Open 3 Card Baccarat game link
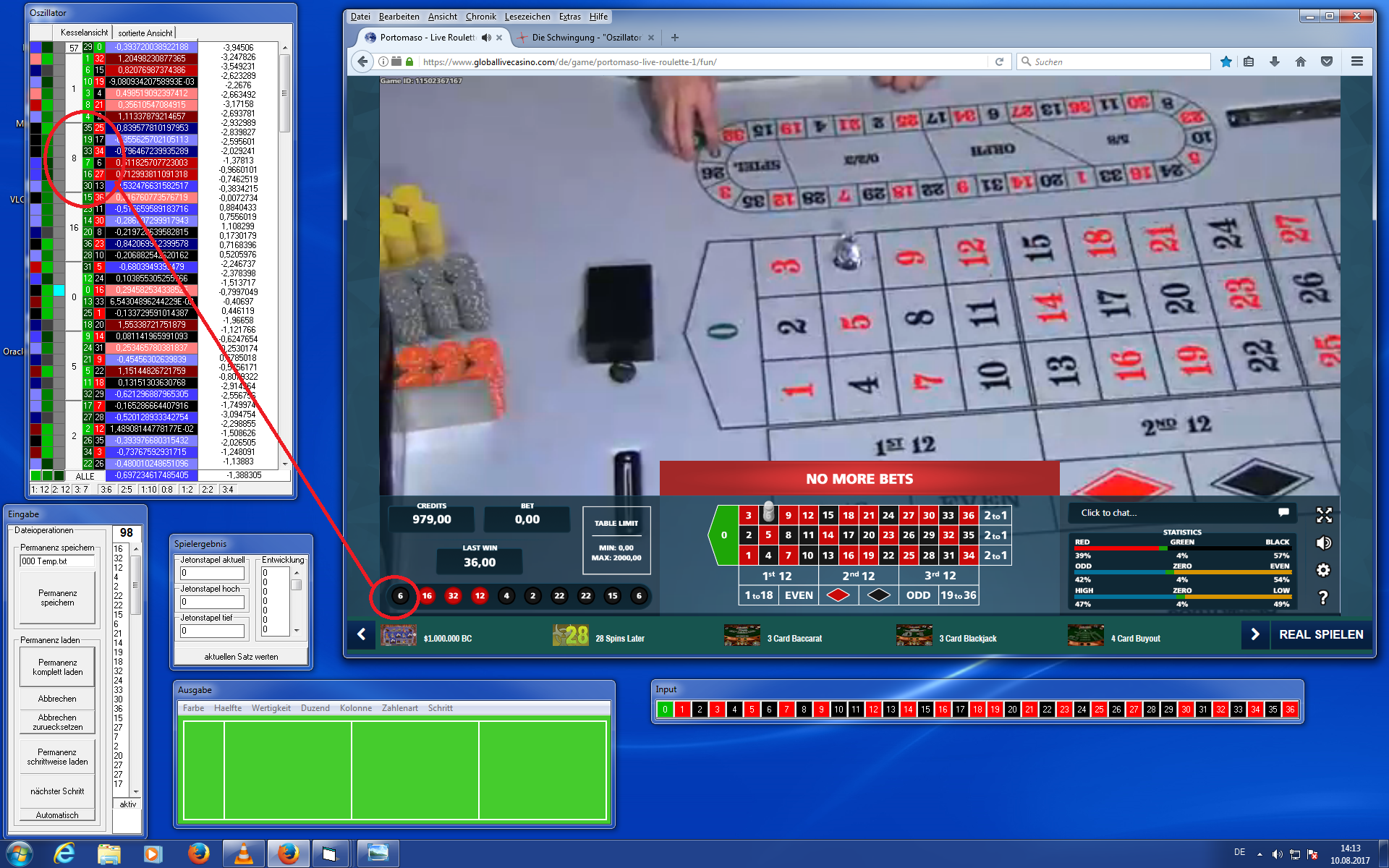Image resolution: width=1389 pixels, height=868 pixels. tap(773, 637)
